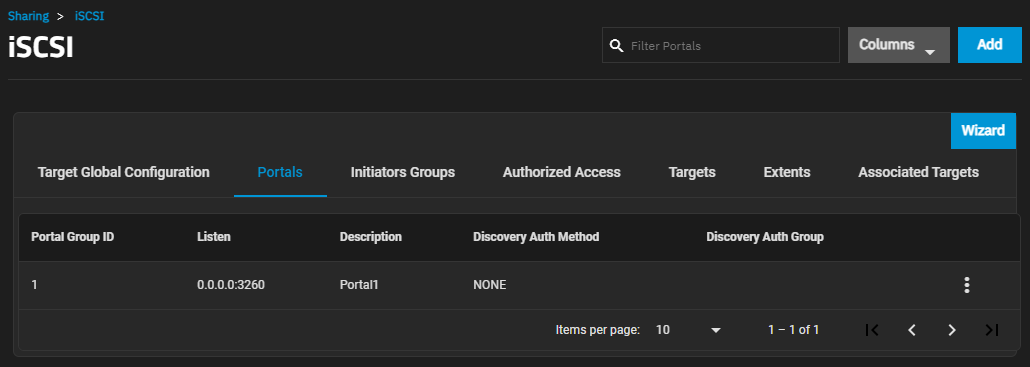This screenshot has height=367, width=1030.
Task: Sort by Discovery Auth Group column header
Action: pyautogui.click(x=765, y=236)
